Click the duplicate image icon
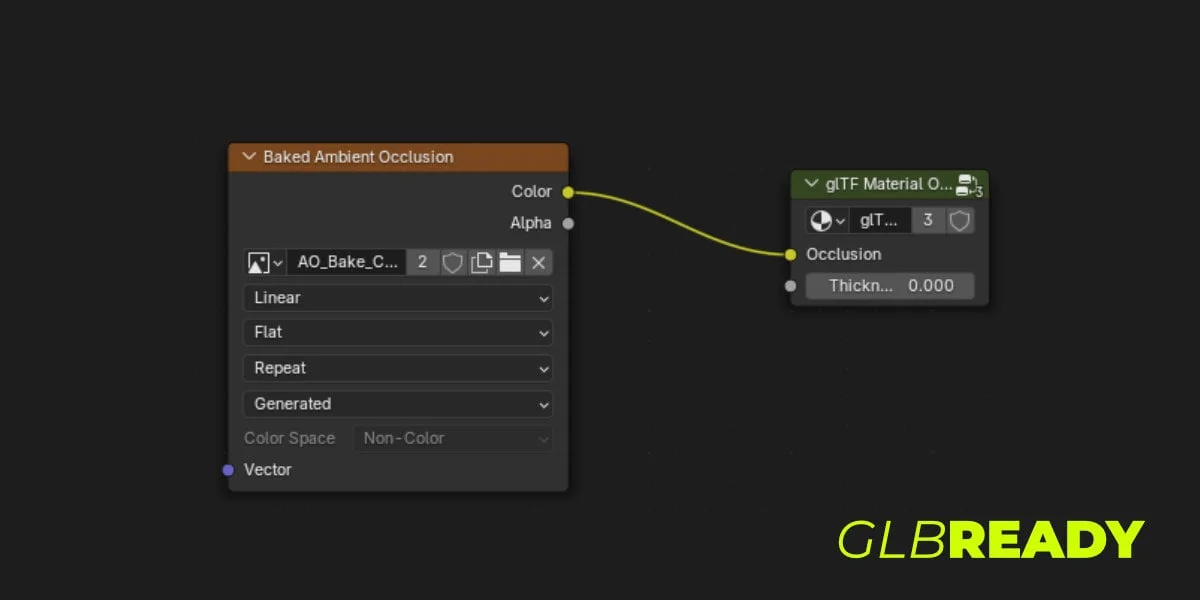 pyautogui.click(x=482, y=262)
